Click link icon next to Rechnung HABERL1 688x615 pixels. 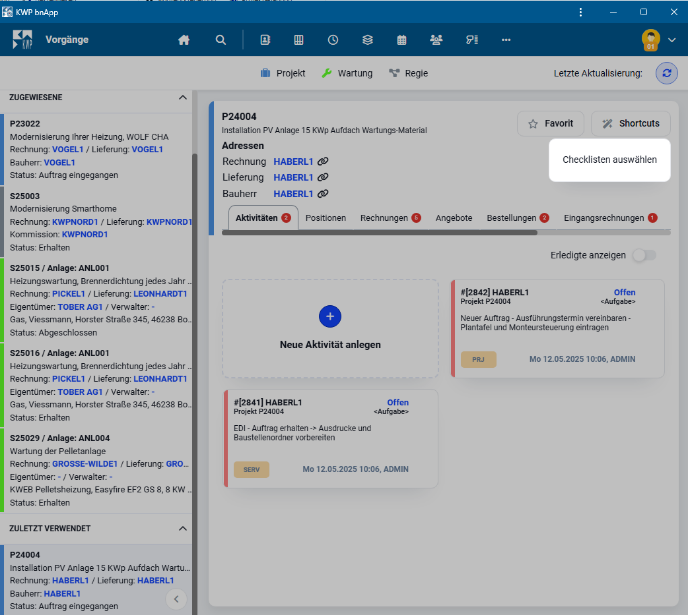pos(323,161)
